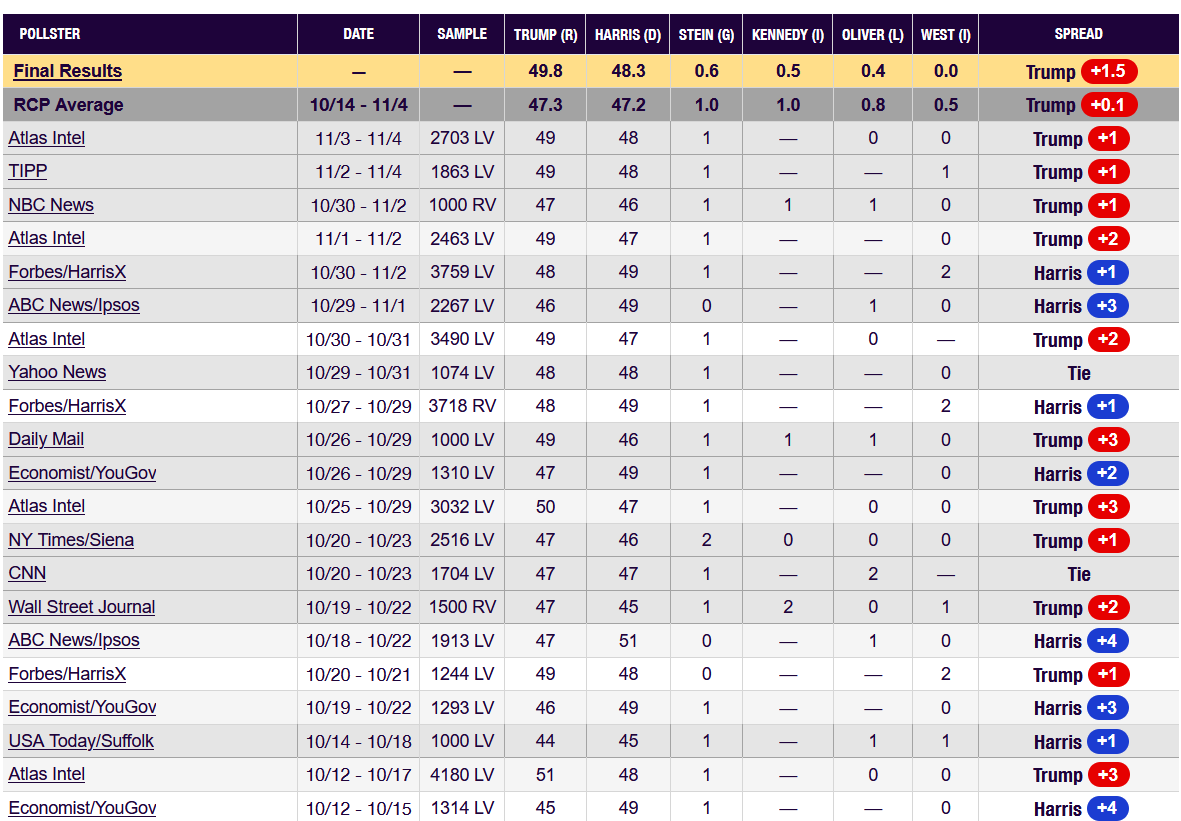Open Atlas Intel poll dated 11/1 - 11/2
This screenshot has width=1181, height=821.
(x=47, y=239)
